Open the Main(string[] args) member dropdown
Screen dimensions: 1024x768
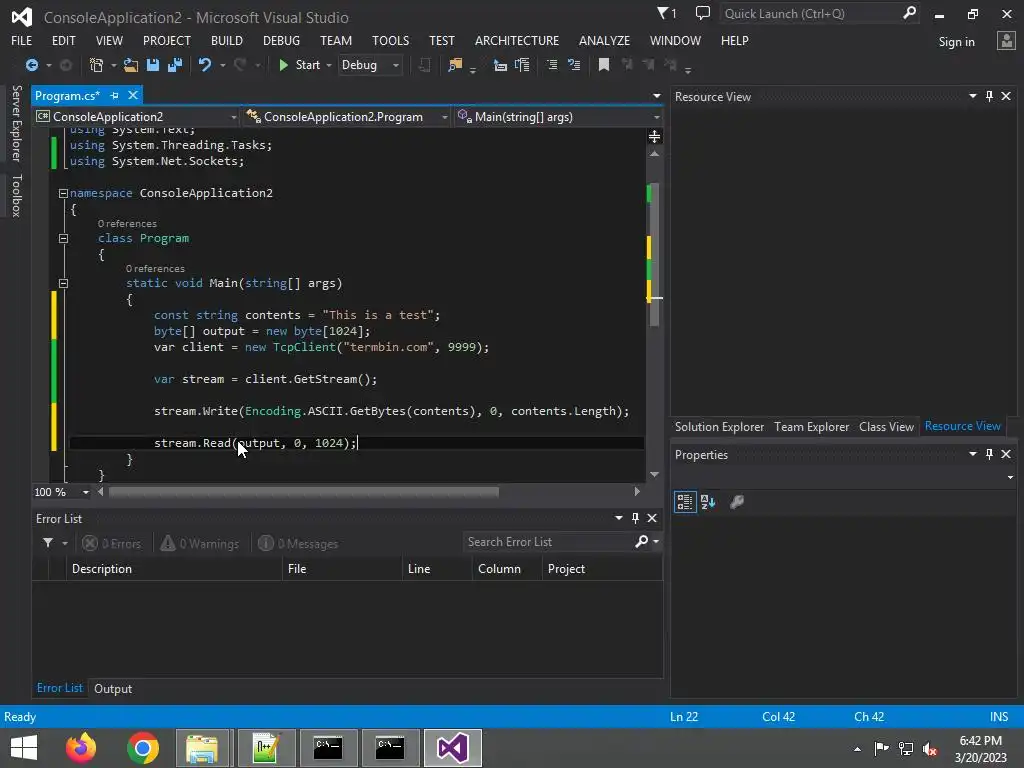[x=558, y=117]
